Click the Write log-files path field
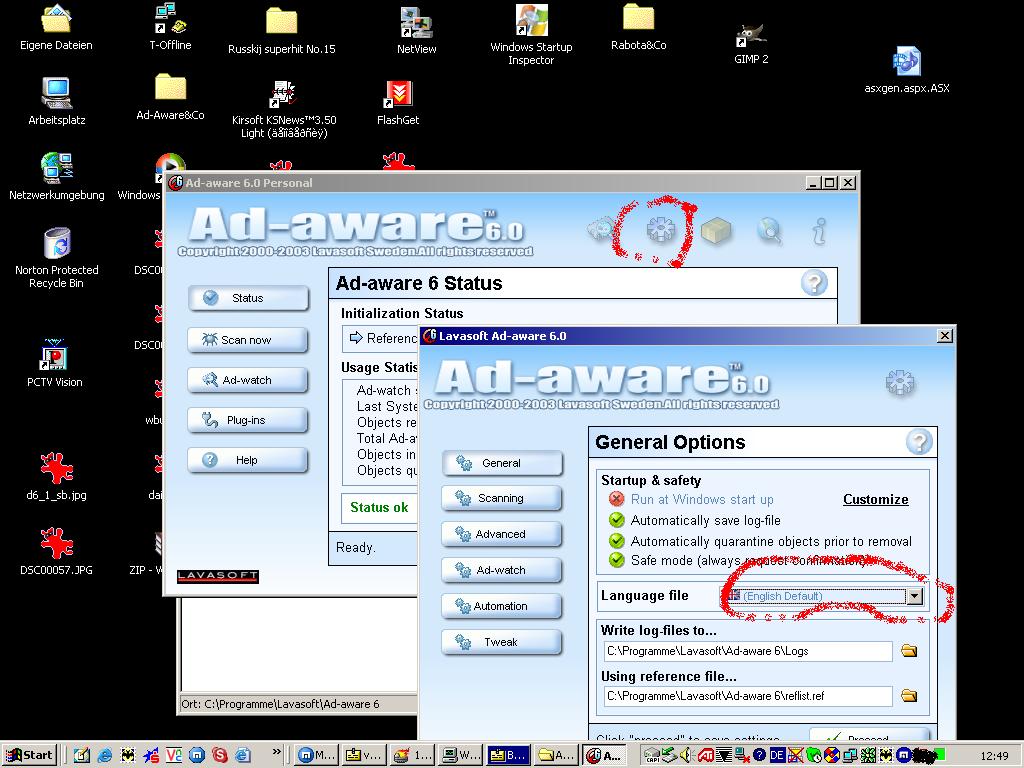This screenshot has width=1024, height=768. 748,651
